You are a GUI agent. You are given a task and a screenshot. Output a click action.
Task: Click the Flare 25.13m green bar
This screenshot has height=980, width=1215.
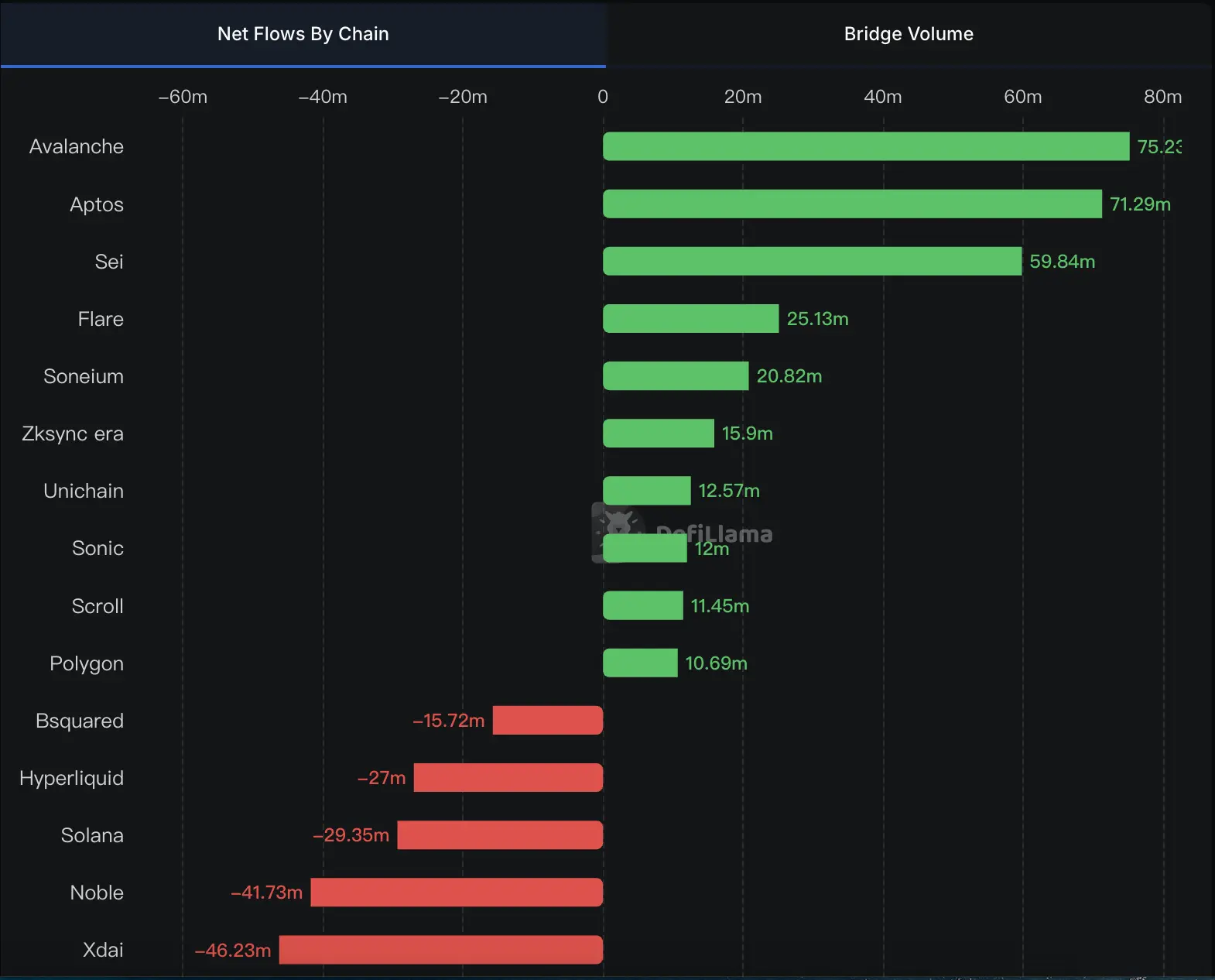(690, 318)
